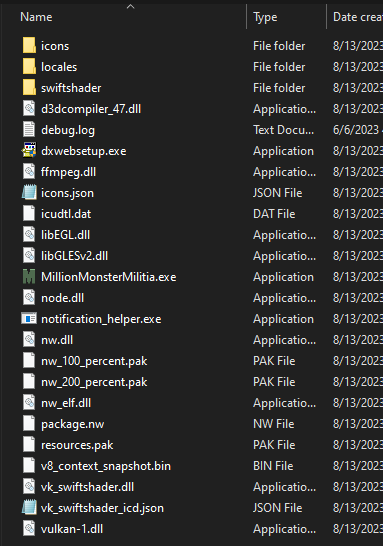Click the dxwebsetup.exe installer icon
383x546 pixels.
tap(29, 150)
